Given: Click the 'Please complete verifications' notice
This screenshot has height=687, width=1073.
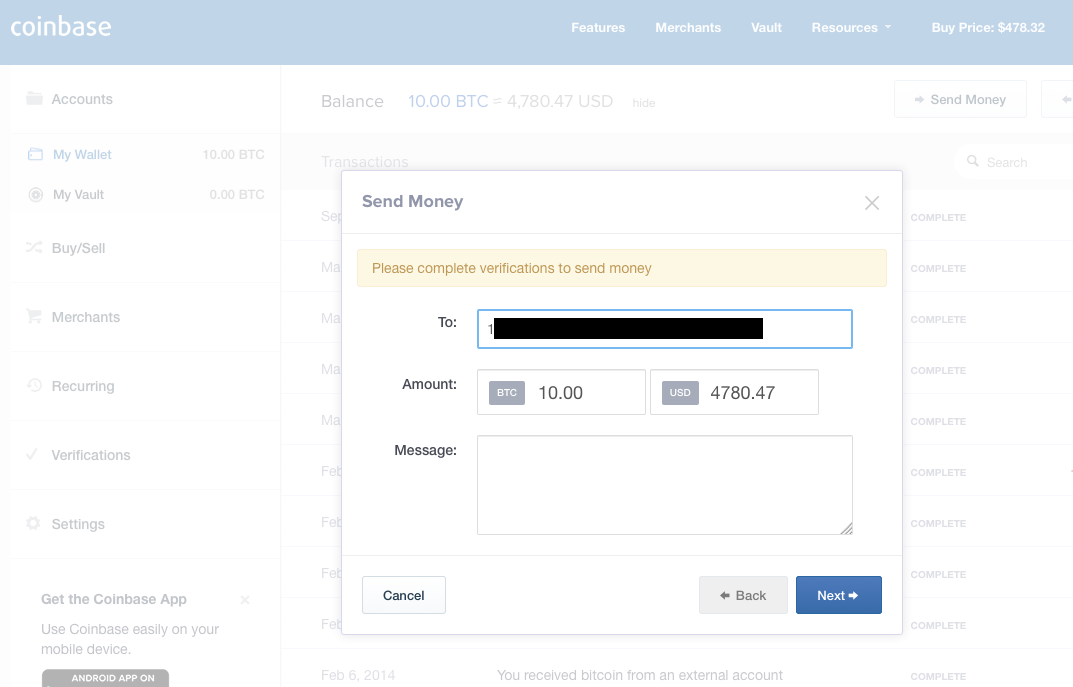Looking at the screenshot, I should click(621, 268).
